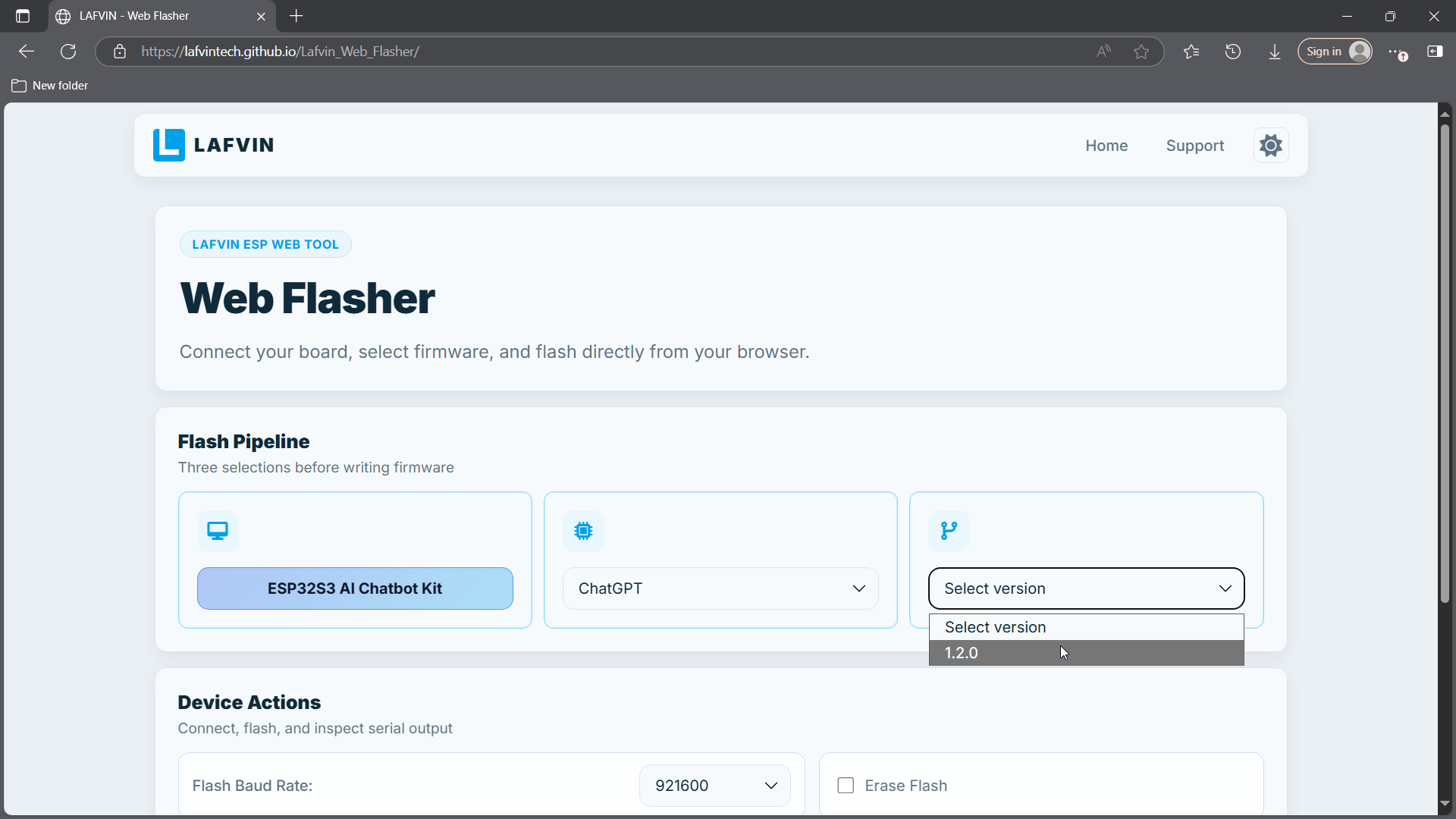
Task: Click 'Three selections before writing firmware' text
Action: click(x=316, y=468)
